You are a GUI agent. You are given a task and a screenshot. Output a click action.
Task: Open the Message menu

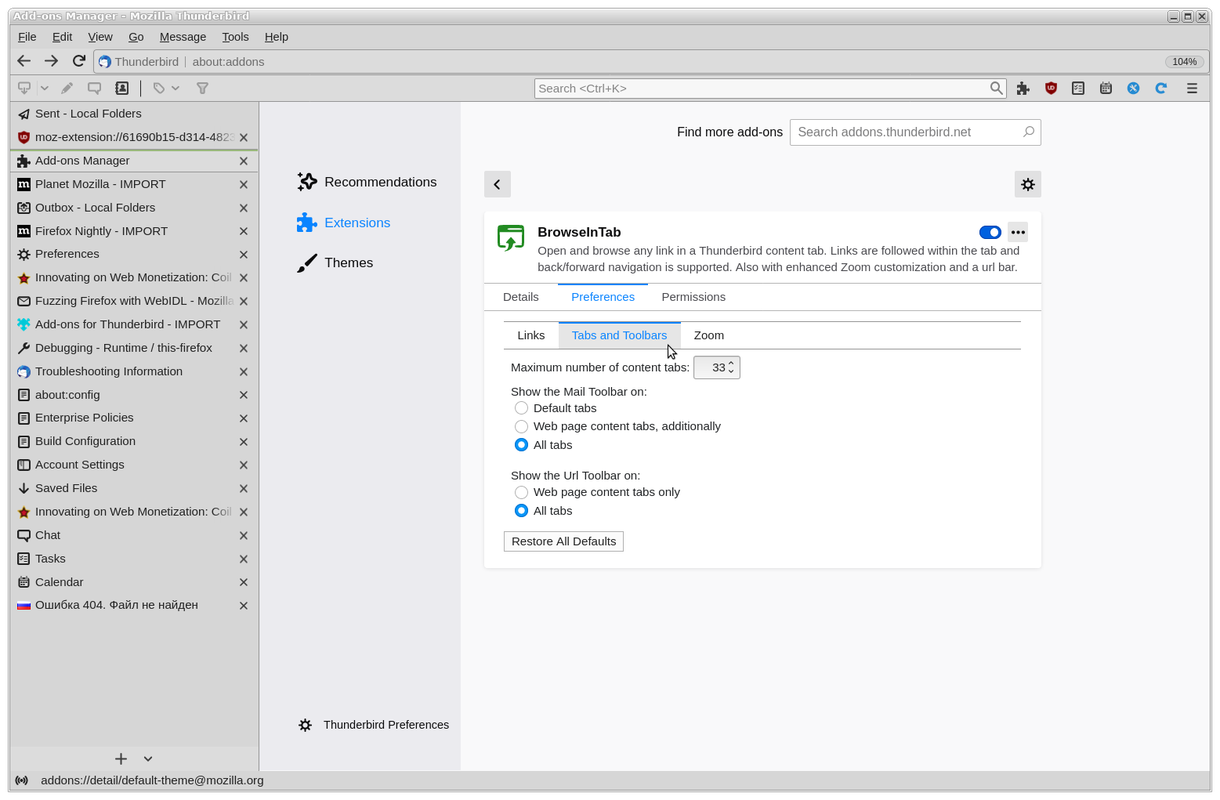tap(183, 37)
